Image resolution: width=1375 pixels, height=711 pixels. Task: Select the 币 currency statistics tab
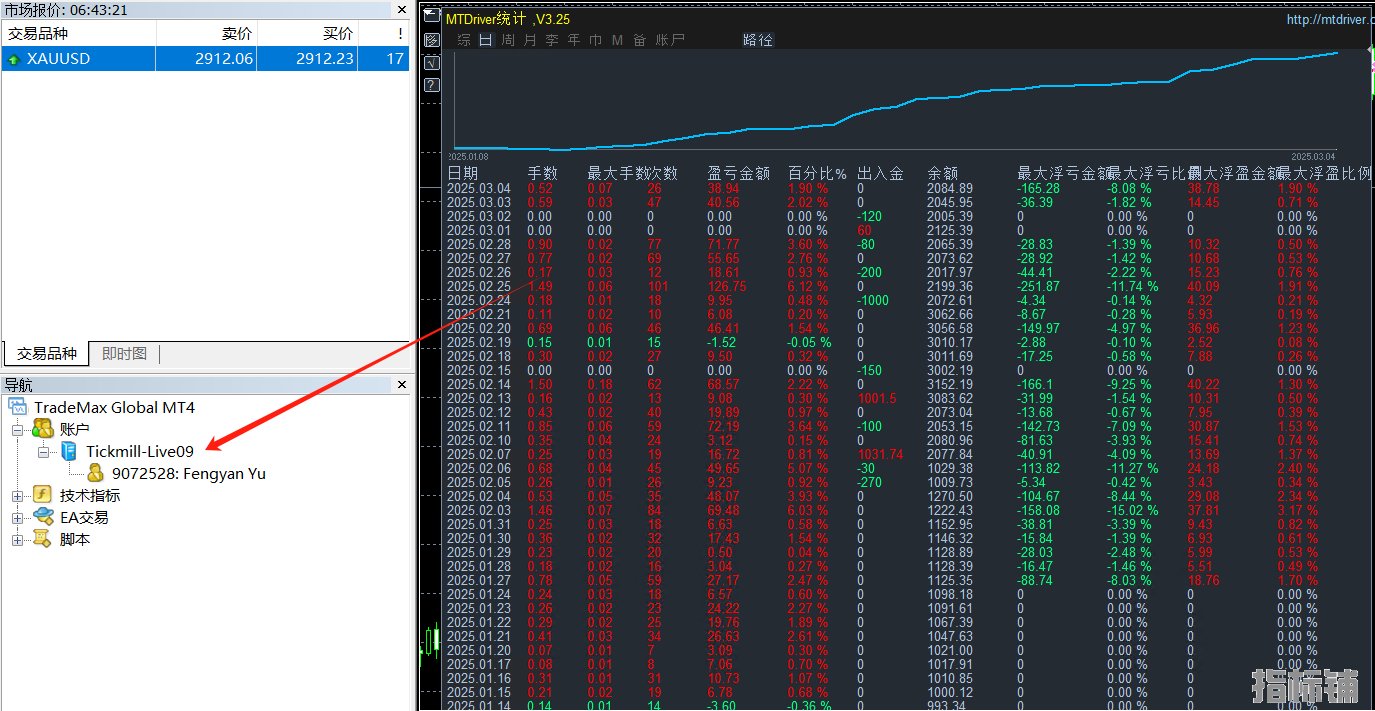point(596,40)
